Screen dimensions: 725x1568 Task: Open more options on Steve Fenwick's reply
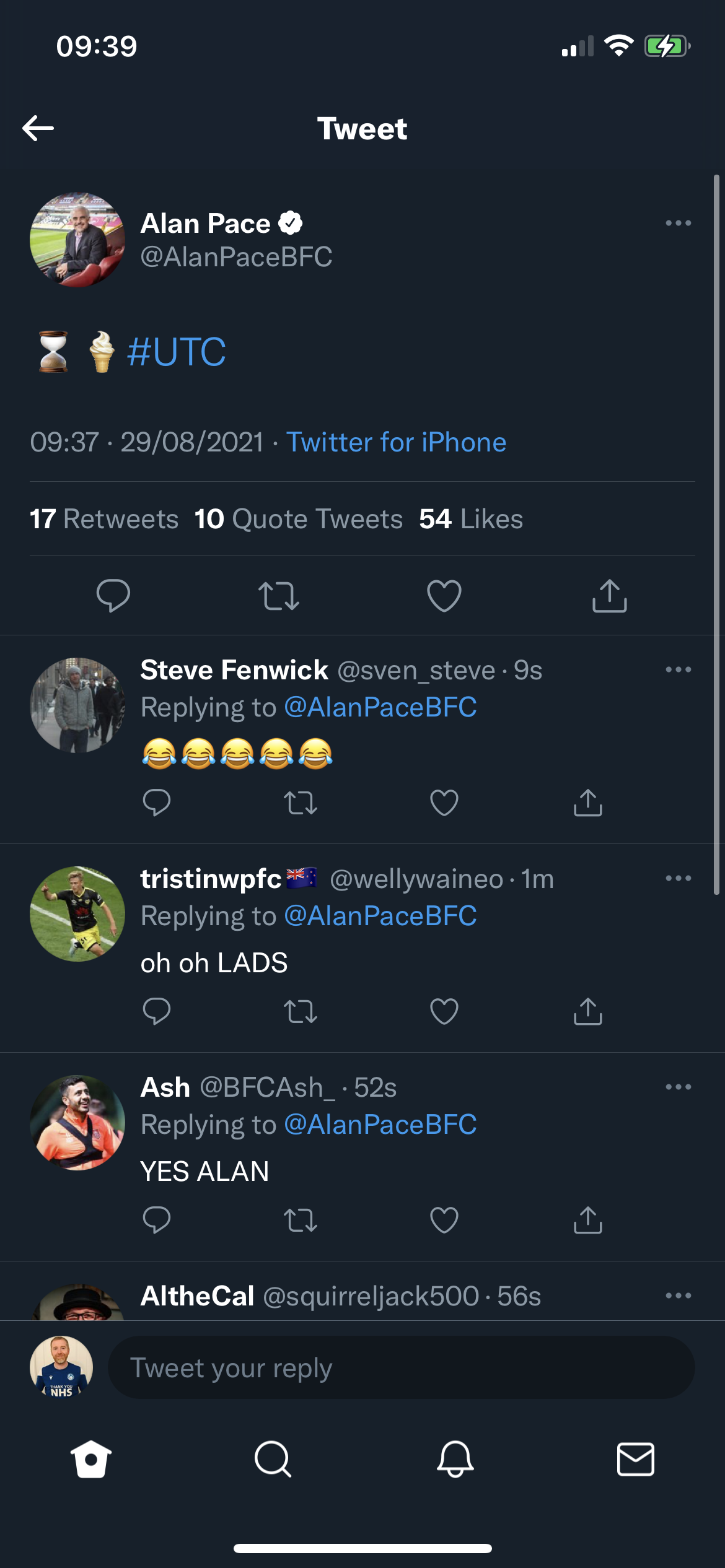point(678,669)
